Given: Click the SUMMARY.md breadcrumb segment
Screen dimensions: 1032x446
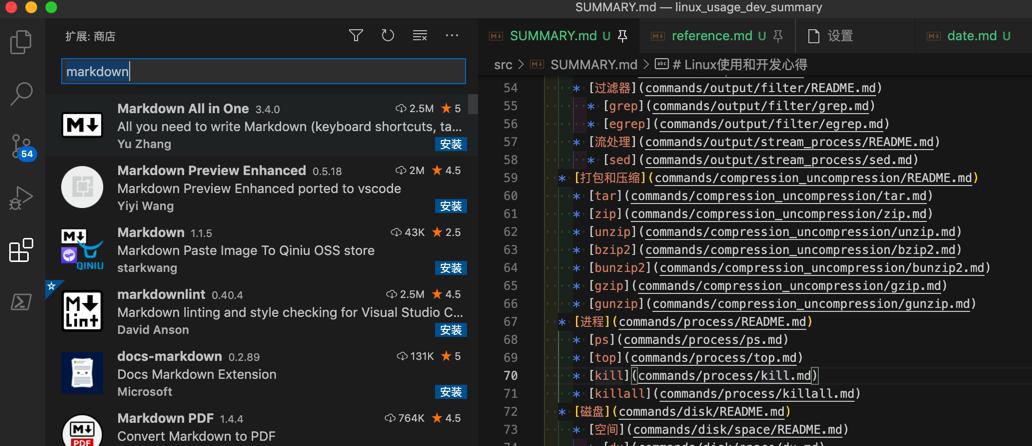Looking at the screenshot, I should [x=594, y=64].
